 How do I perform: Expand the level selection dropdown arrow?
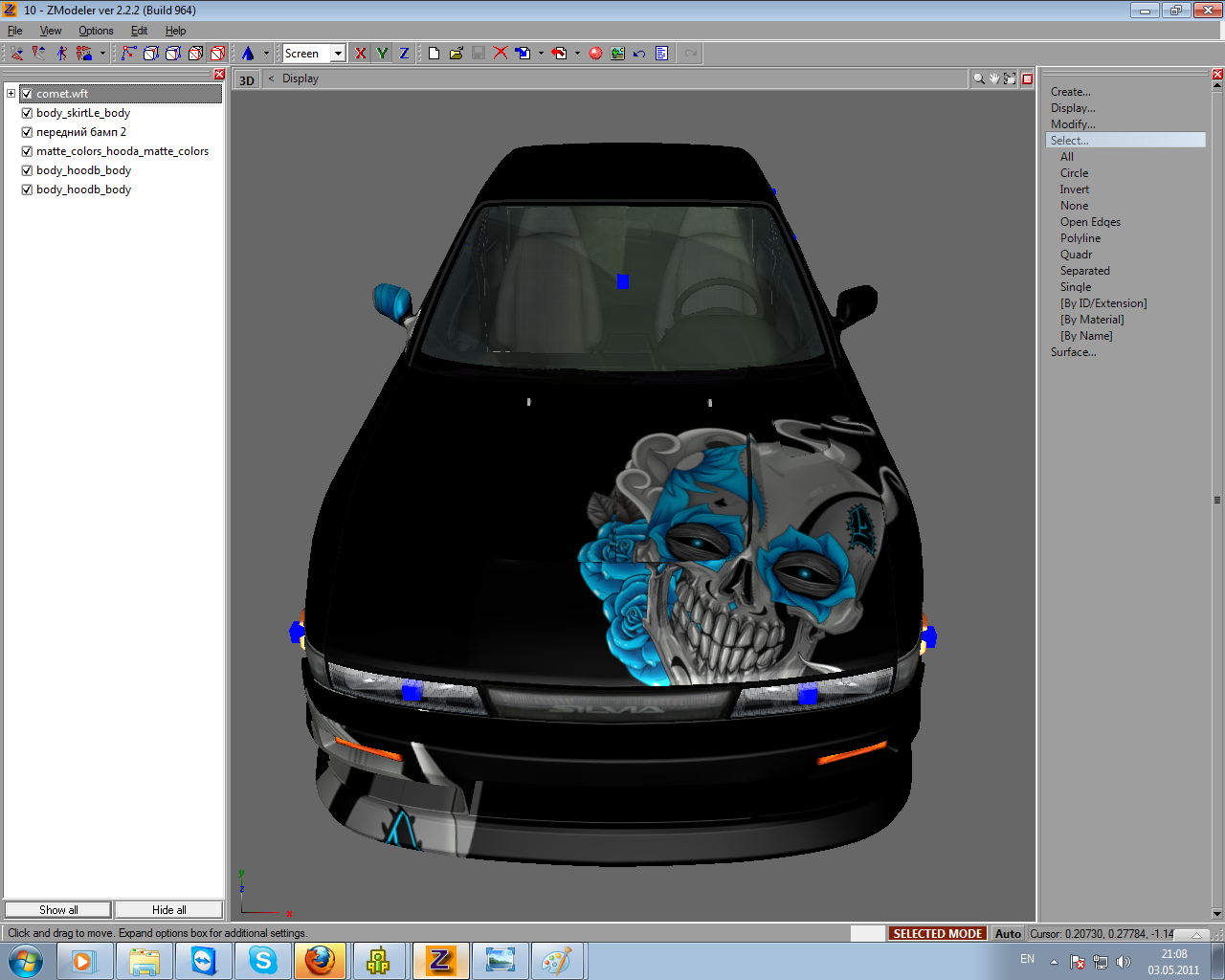click(102, 54)
